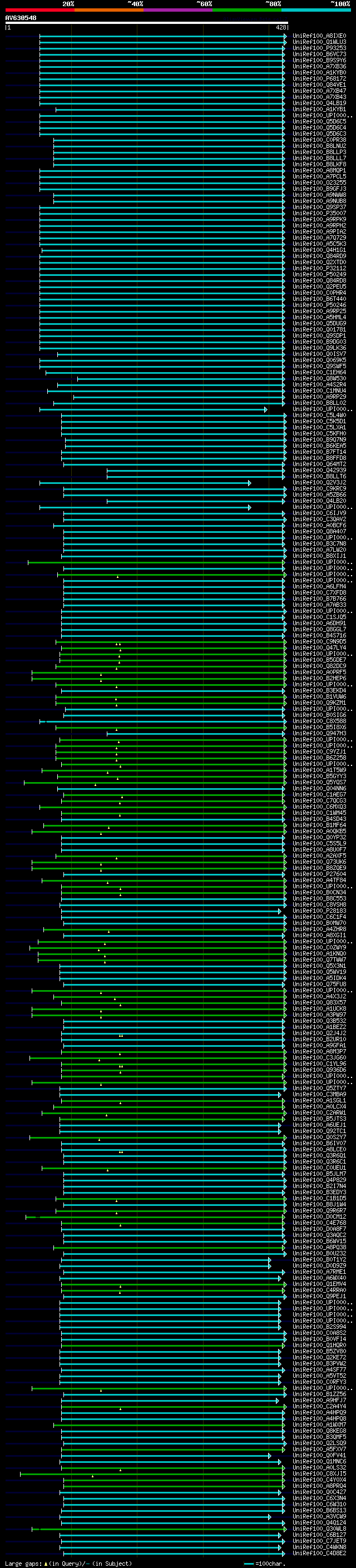Screen dimensions: 356x1568
Task: Select the UniRef100_Q92TC1 hit label
Action: click(319, 1131)
